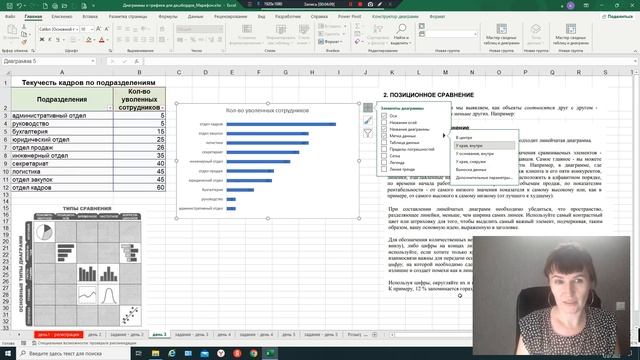Click the Underline (Ч) formatting icon

[x=58, y=40]
